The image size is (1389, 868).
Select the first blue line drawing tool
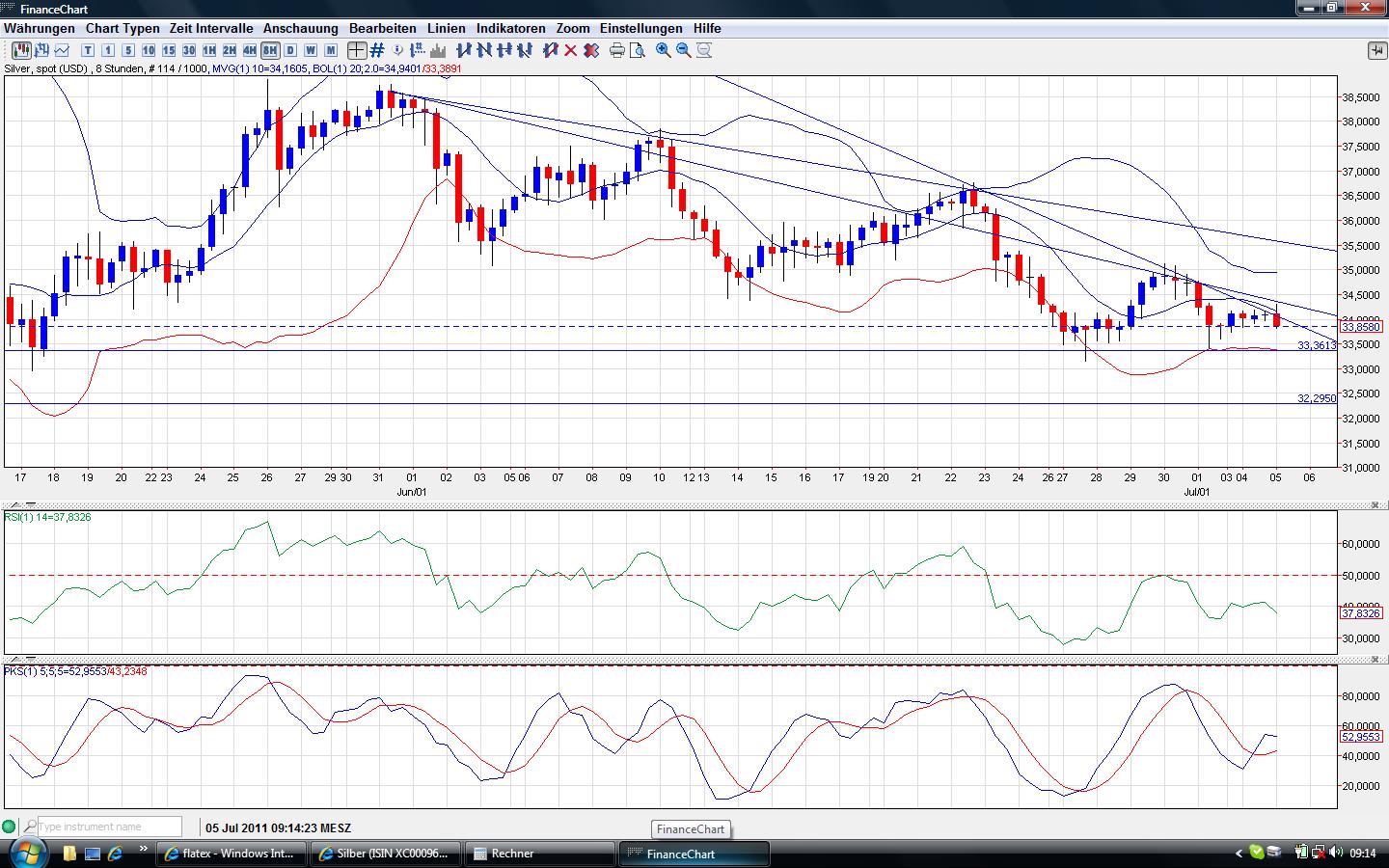[464, 50]
